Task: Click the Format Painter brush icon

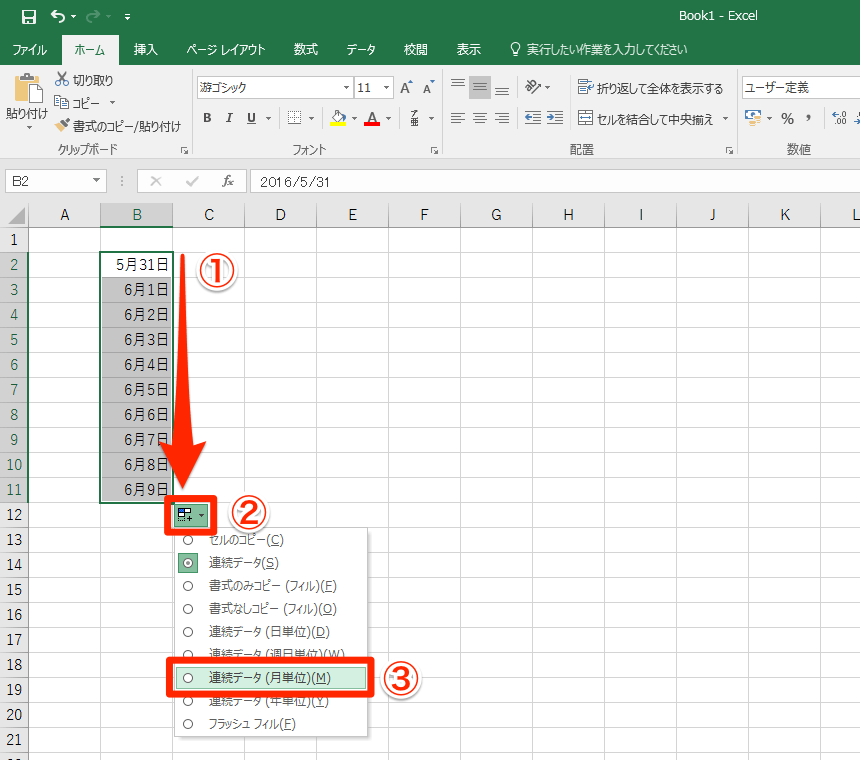Action: pyautogui.click(x=62, y=126)
